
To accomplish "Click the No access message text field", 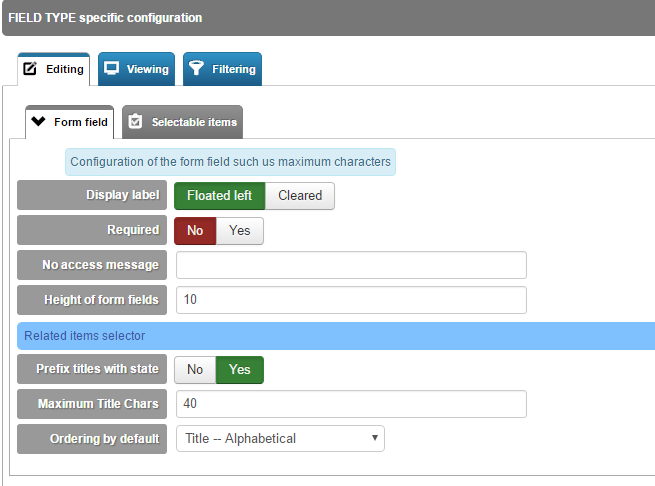I will [351, 265].
